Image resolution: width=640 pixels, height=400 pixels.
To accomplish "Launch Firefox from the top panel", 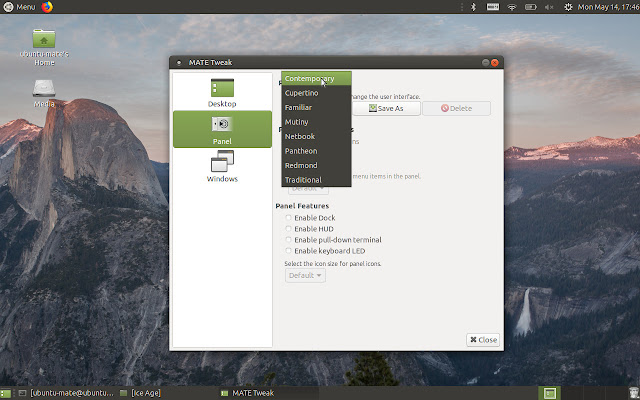I will coord(47,7).
